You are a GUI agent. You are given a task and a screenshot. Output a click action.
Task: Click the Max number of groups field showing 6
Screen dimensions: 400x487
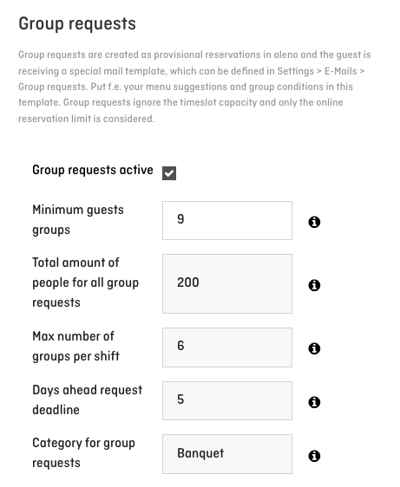click(227, 347)
